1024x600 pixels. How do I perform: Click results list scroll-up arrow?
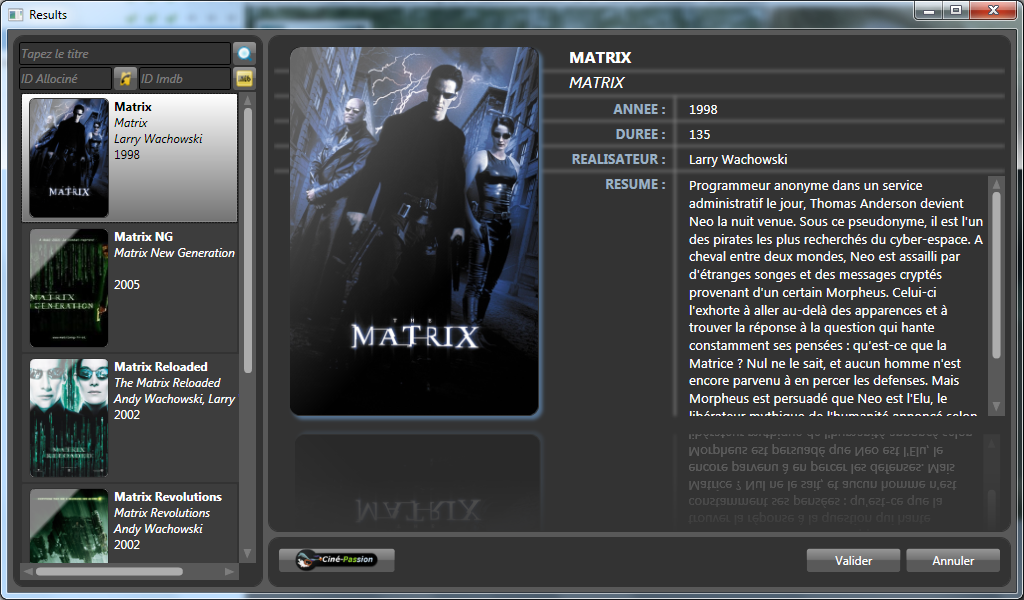[x=248, y=100]
